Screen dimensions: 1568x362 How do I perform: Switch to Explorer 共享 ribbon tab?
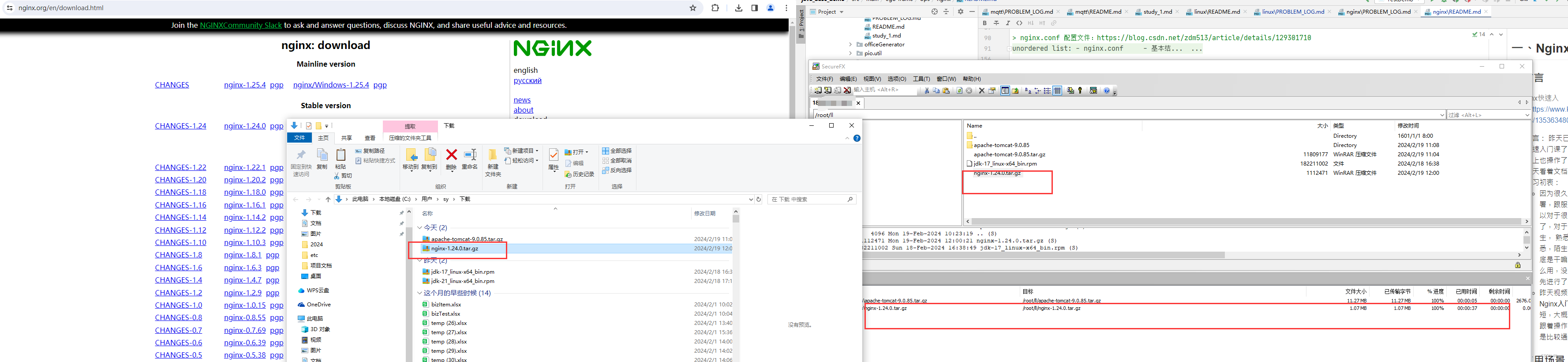[x=347, y=138]
